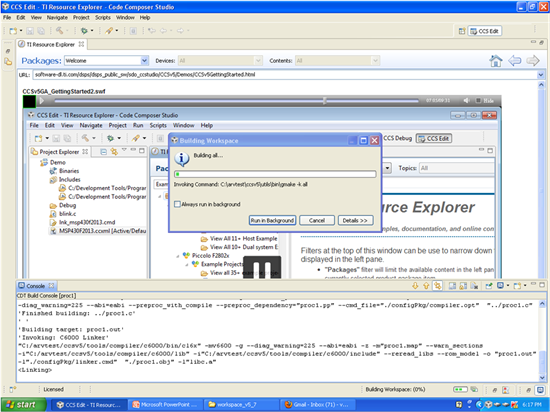Click the Windows start button

pyautogui.click(x=23, y=405)
